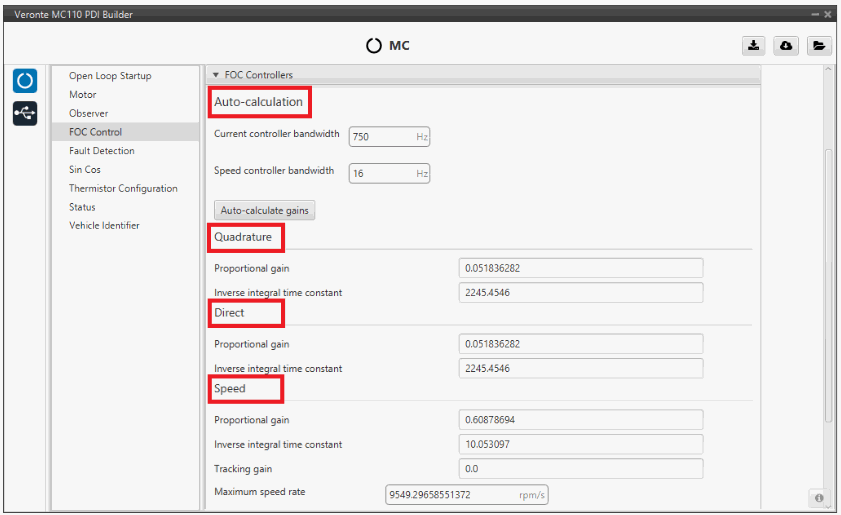Collapse the FOC Controllers section
Screen dimensions: 841x515
216,75
